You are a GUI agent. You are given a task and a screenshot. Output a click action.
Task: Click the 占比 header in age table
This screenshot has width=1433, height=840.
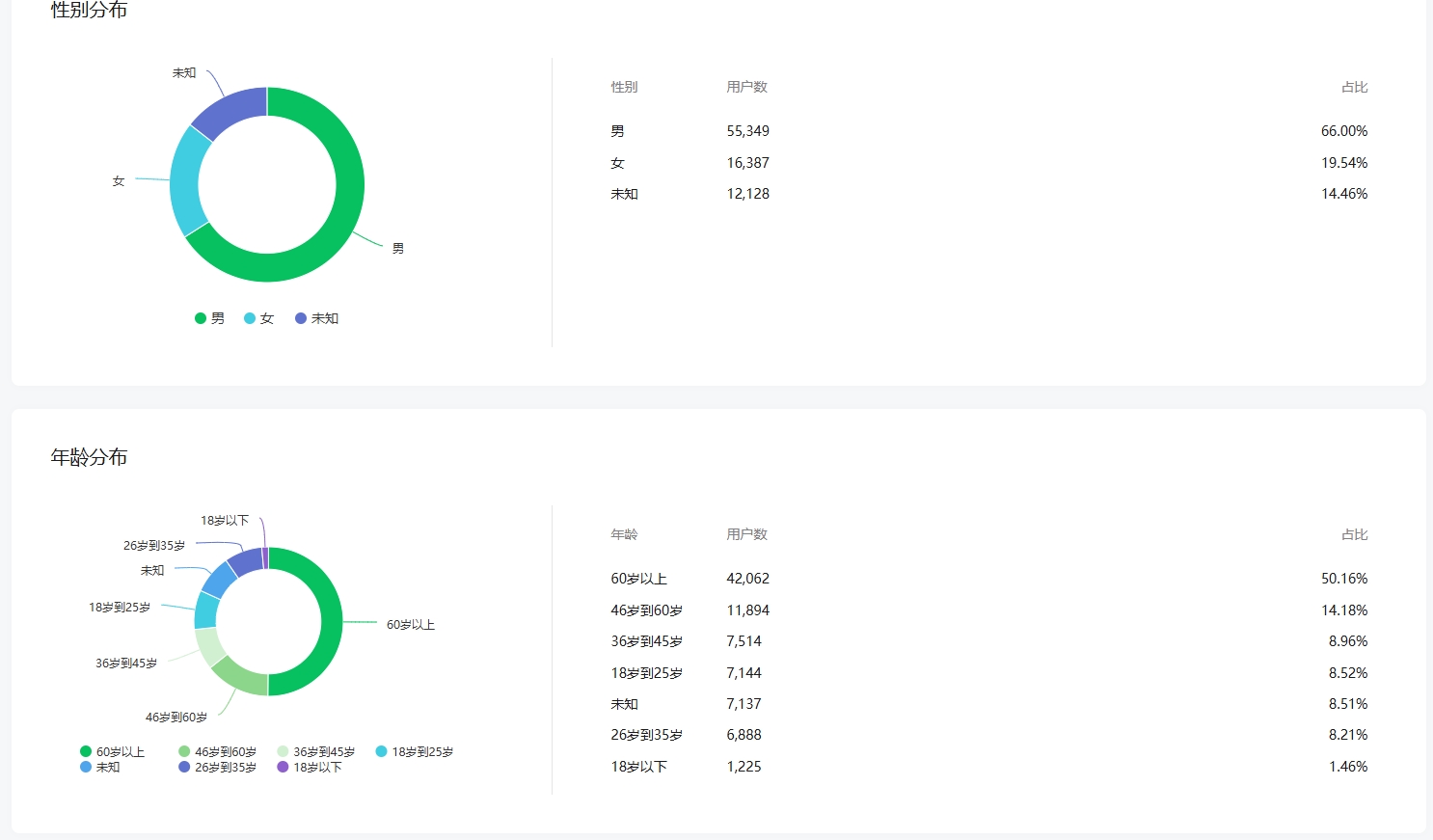click(x=1354, y=534)
